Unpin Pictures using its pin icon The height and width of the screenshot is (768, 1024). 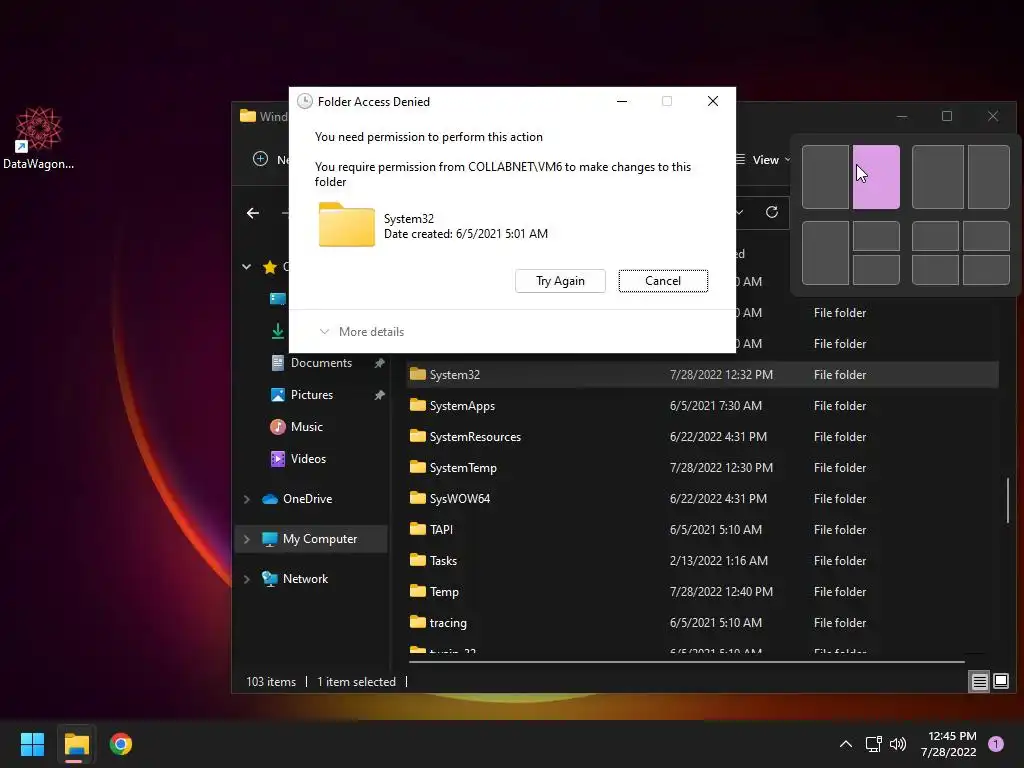[x=379, y=395]
